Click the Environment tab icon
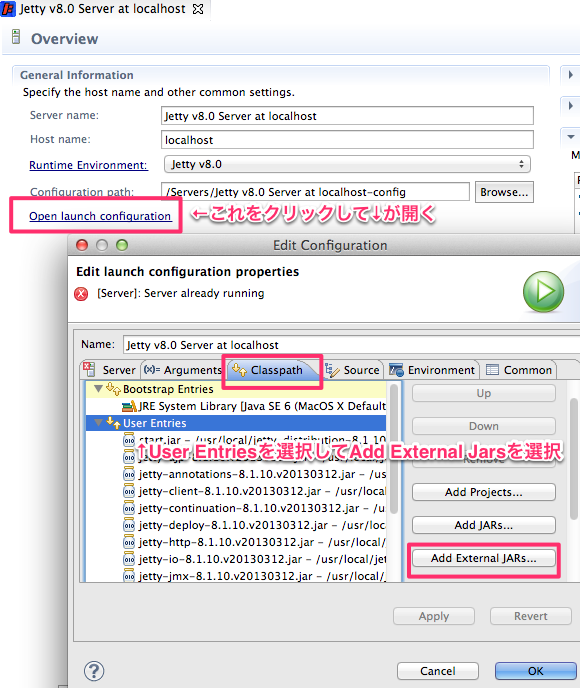 [396, 370]
